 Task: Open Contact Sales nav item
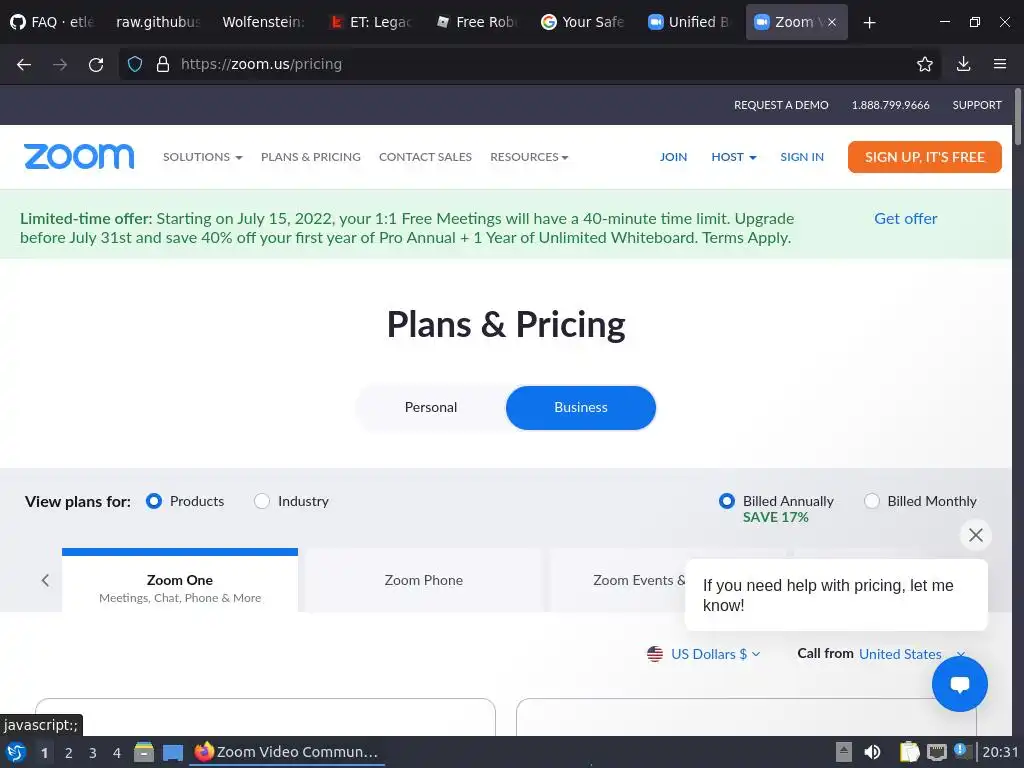coord(425,157)
